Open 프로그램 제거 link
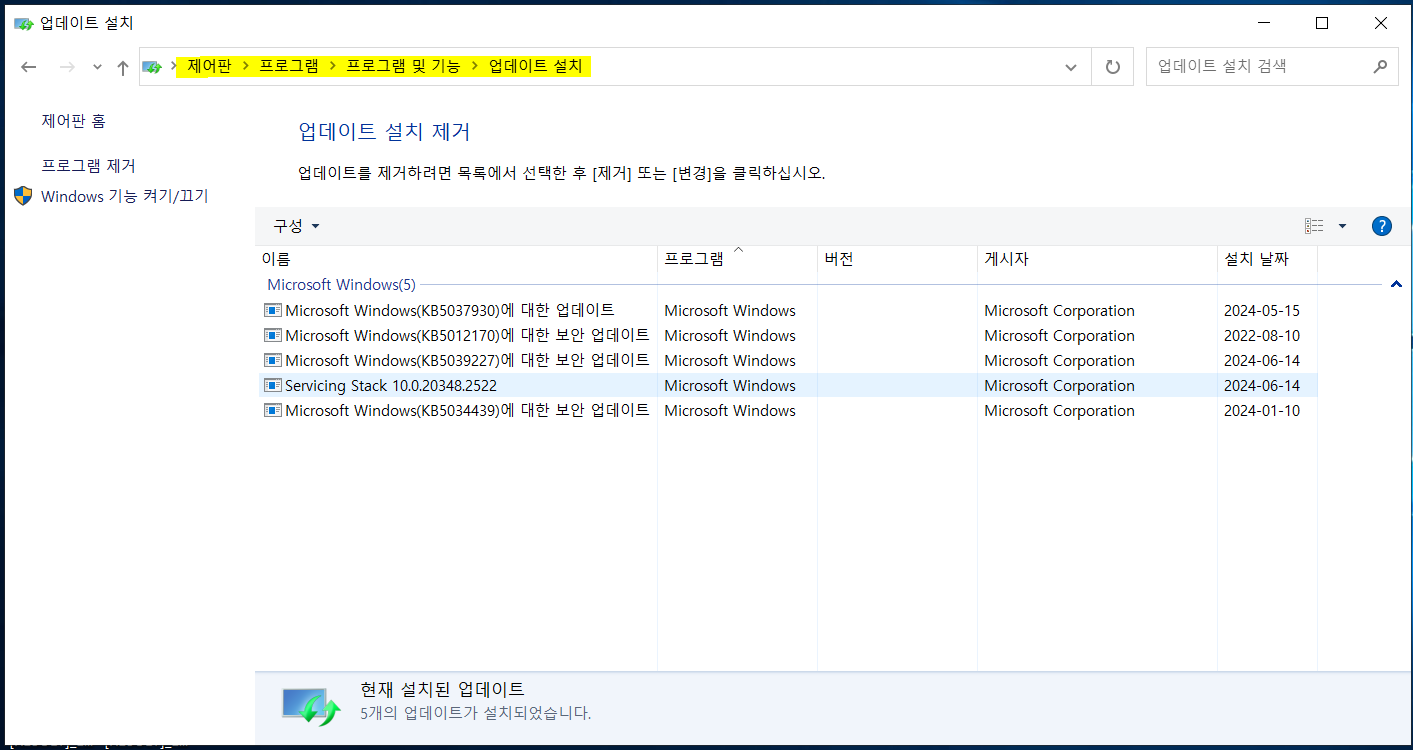The height and width of the screenshot is (750, 1413). coord(88,166)
